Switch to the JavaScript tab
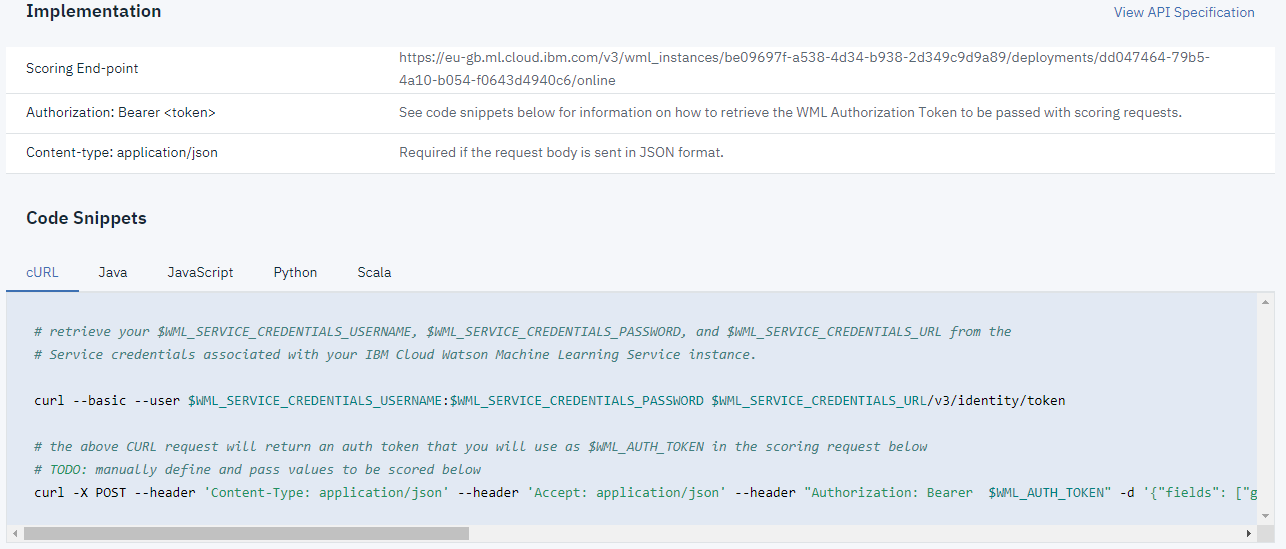The height and width of the screenshot is (549, 1286). pyautogui.click(x=200, y=272)
